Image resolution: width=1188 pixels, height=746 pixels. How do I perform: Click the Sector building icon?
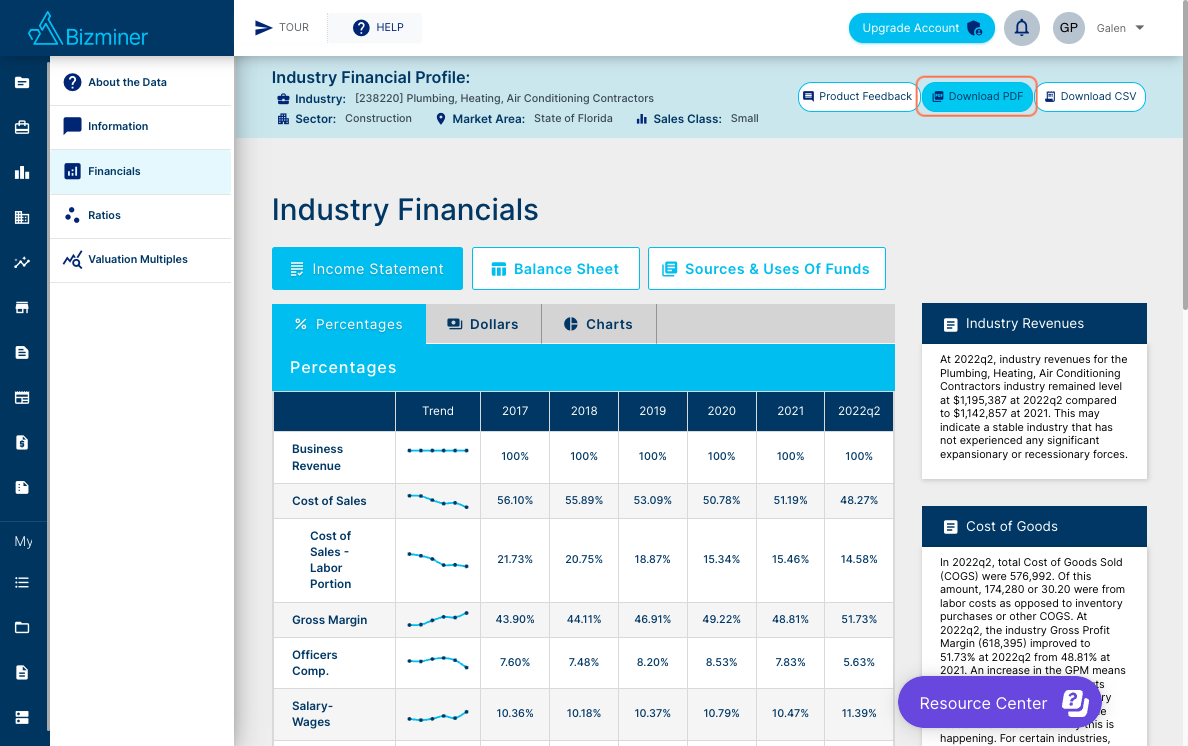(x=283, y=119)
